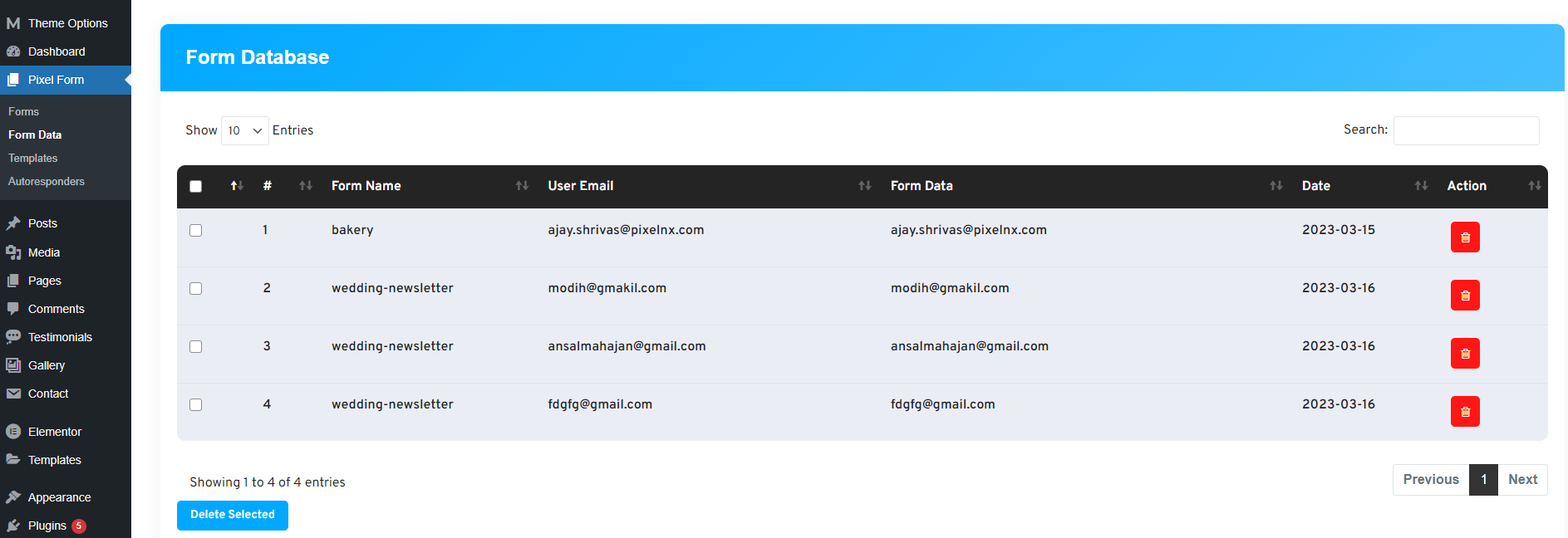This screenshot has width=1568, height=538.
Task: Delete the bakery entry using the trash icon
Action: point(1464,237)
